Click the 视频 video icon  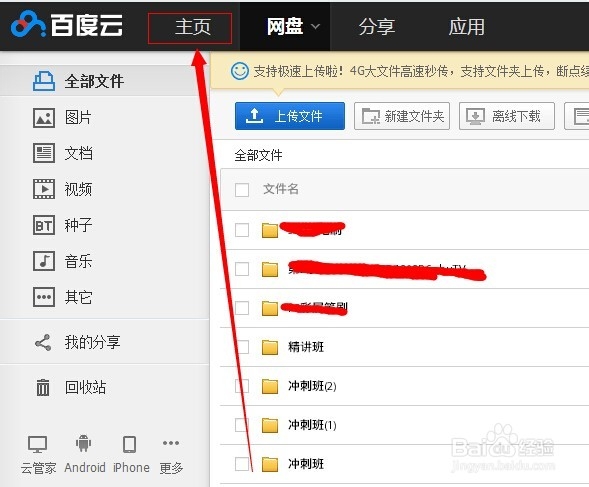(x=44, y=189)
